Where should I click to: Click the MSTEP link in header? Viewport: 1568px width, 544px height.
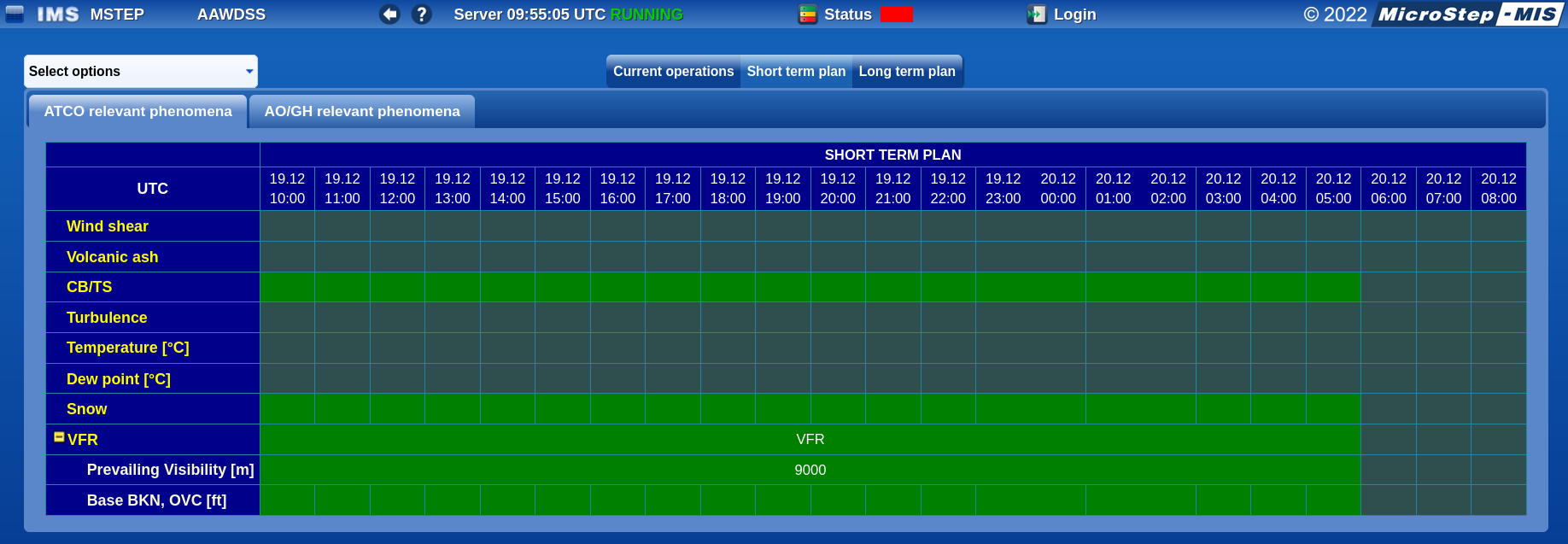[117, 15]
